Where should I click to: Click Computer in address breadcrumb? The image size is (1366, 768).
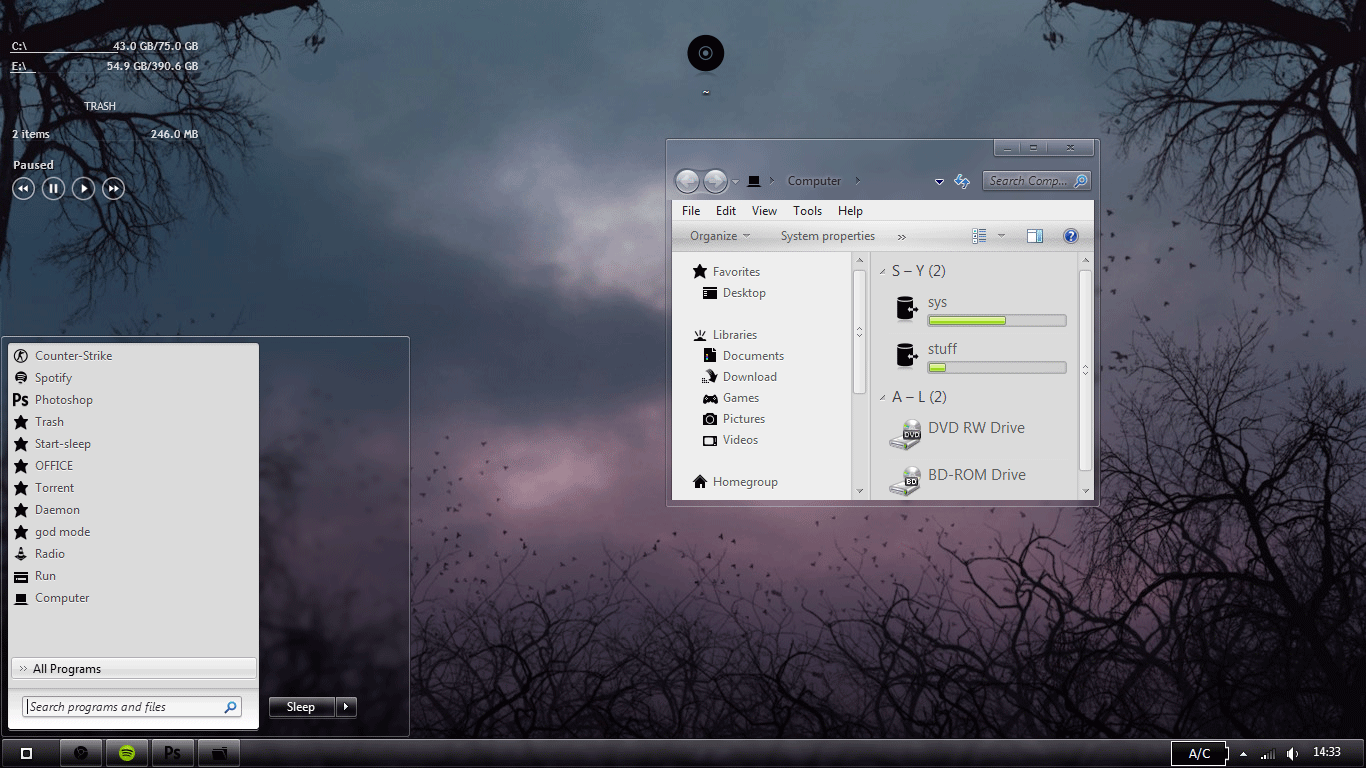point(815,181)
